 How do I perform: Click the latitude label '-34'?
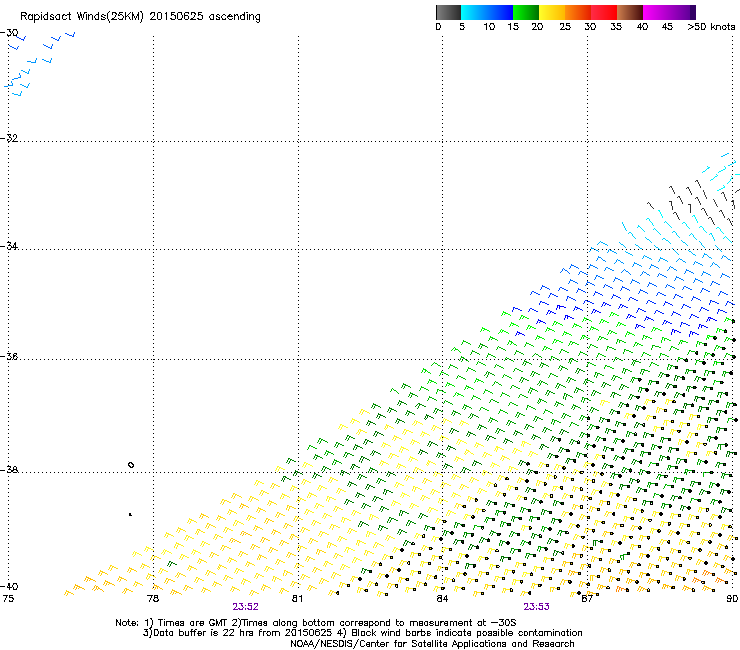click(x=9, y=246)
